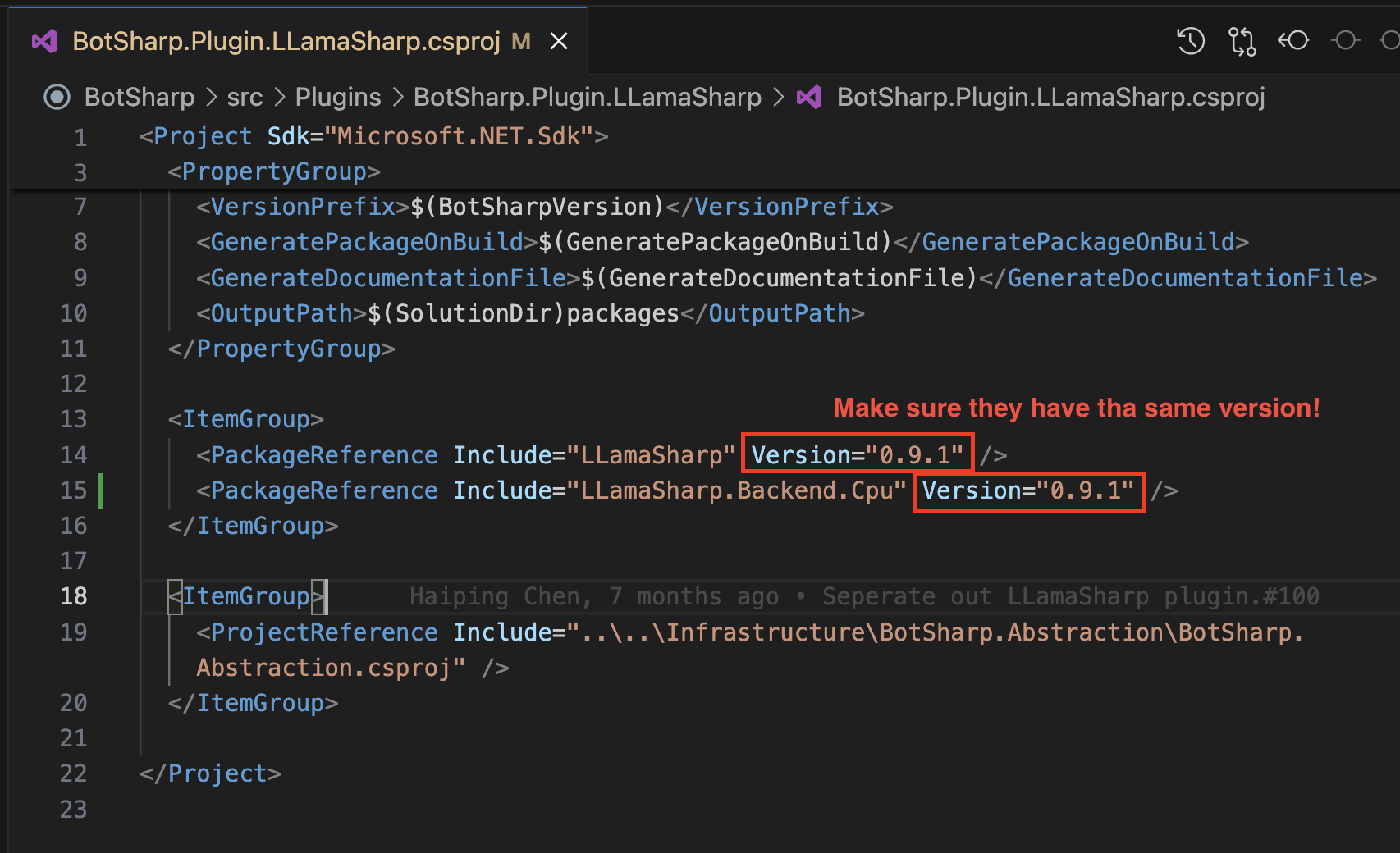Click the left-arrow previous revision icon

(x=1293, y=40)
